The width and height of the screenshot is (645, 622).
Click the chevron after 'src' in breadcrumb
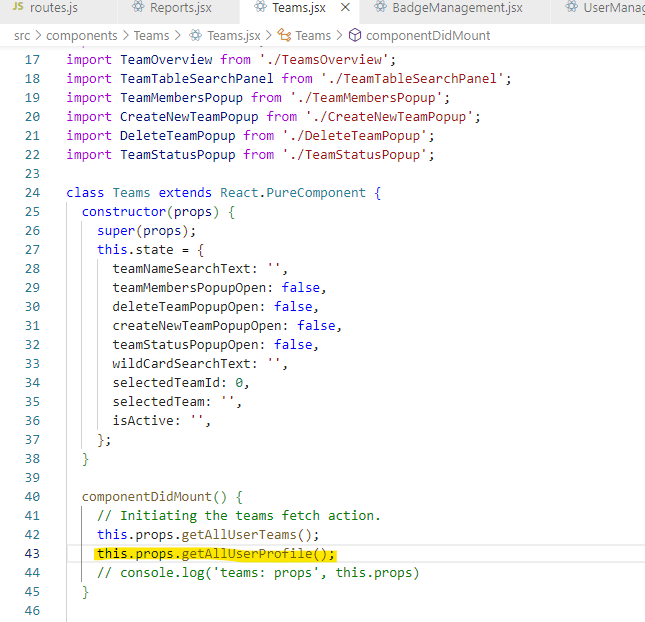pyautogui.click(x=38, y=36)
